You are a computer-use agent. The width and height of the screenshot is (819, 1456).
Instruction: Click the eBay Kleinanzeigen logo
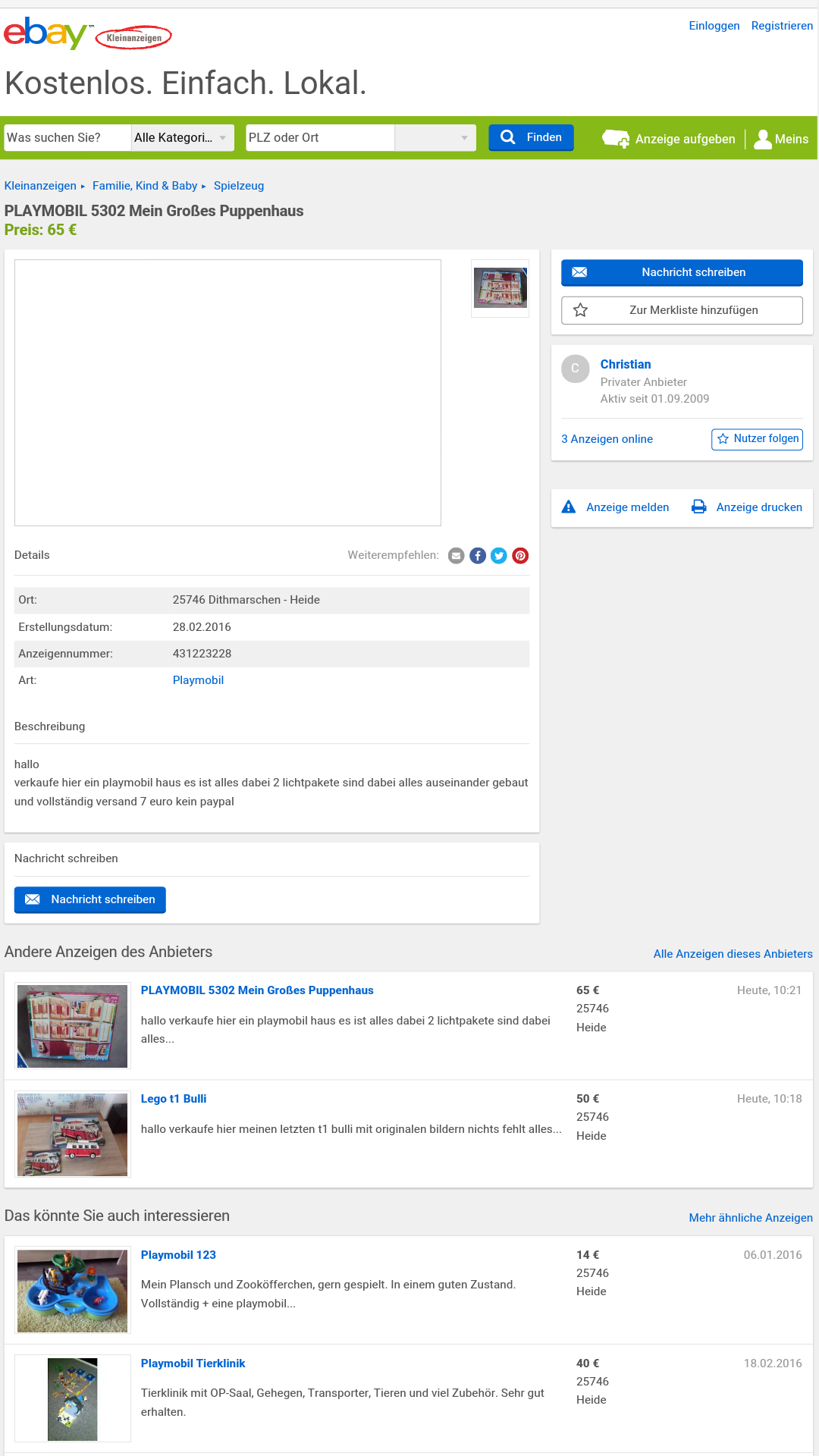[88, 33]
